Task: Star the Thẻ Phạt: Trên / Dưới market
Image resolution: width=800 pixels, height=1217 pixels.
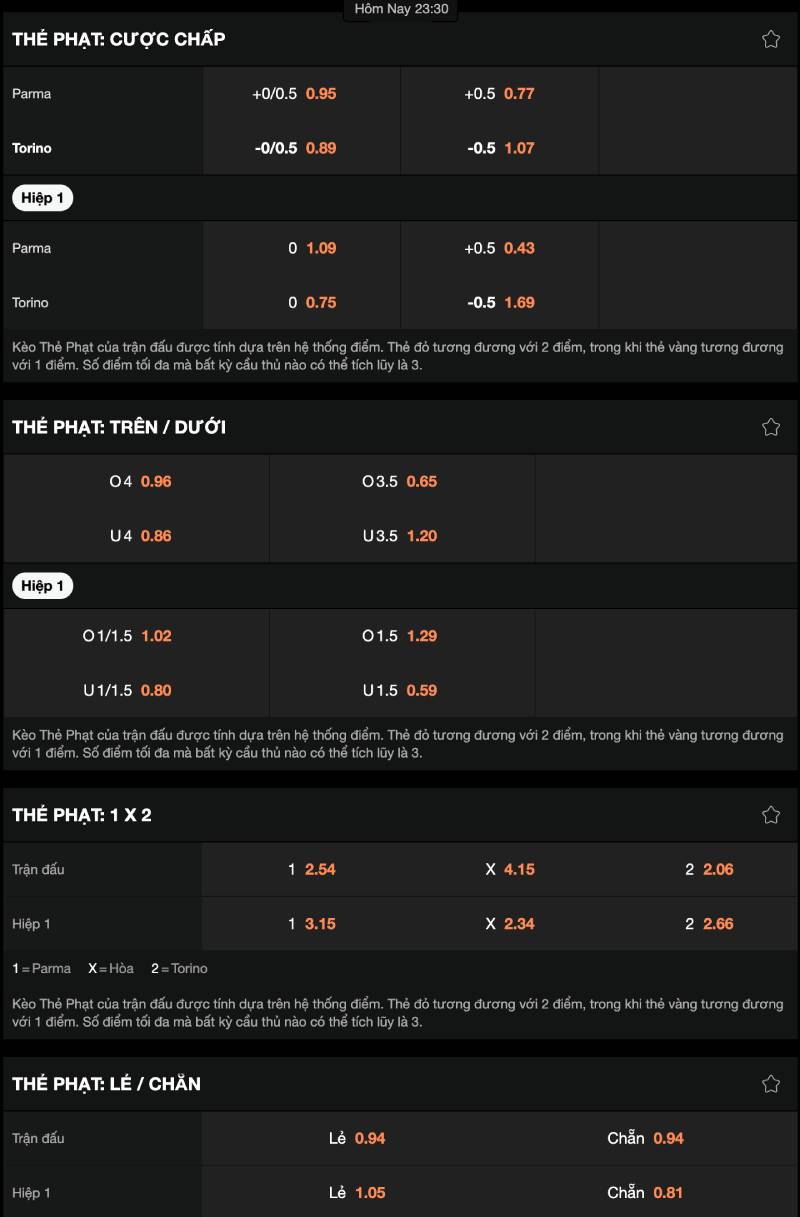Action: (x=771, y=427)
